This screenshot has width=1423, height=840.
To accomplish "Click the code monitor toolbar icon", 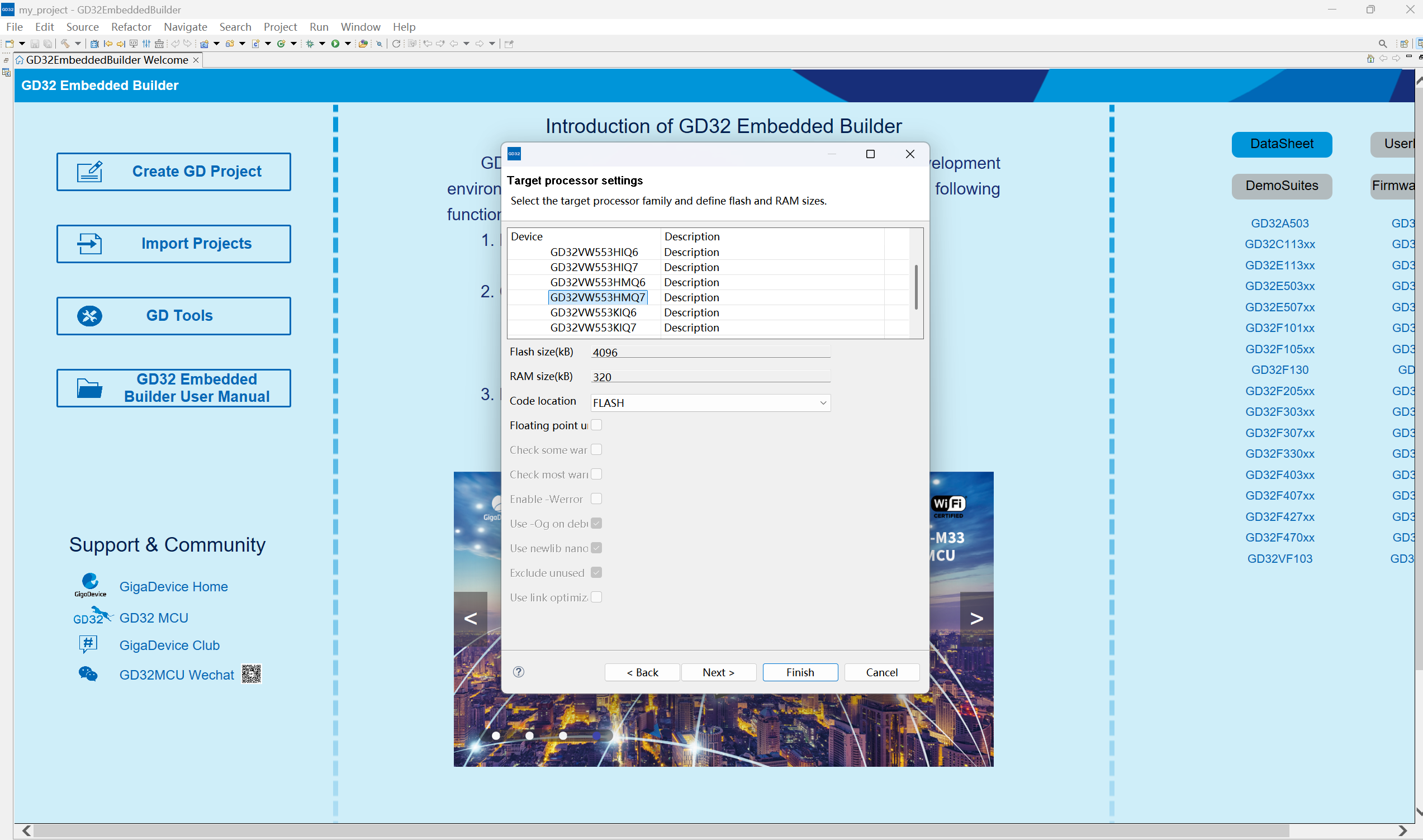I will click(x=134, y=44).
